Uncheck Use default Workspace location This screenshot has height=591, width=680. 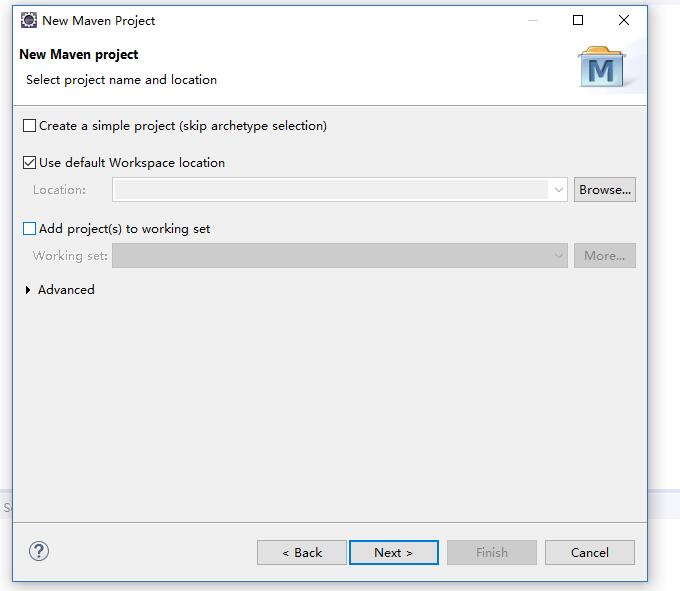click(x=29, y=163)
